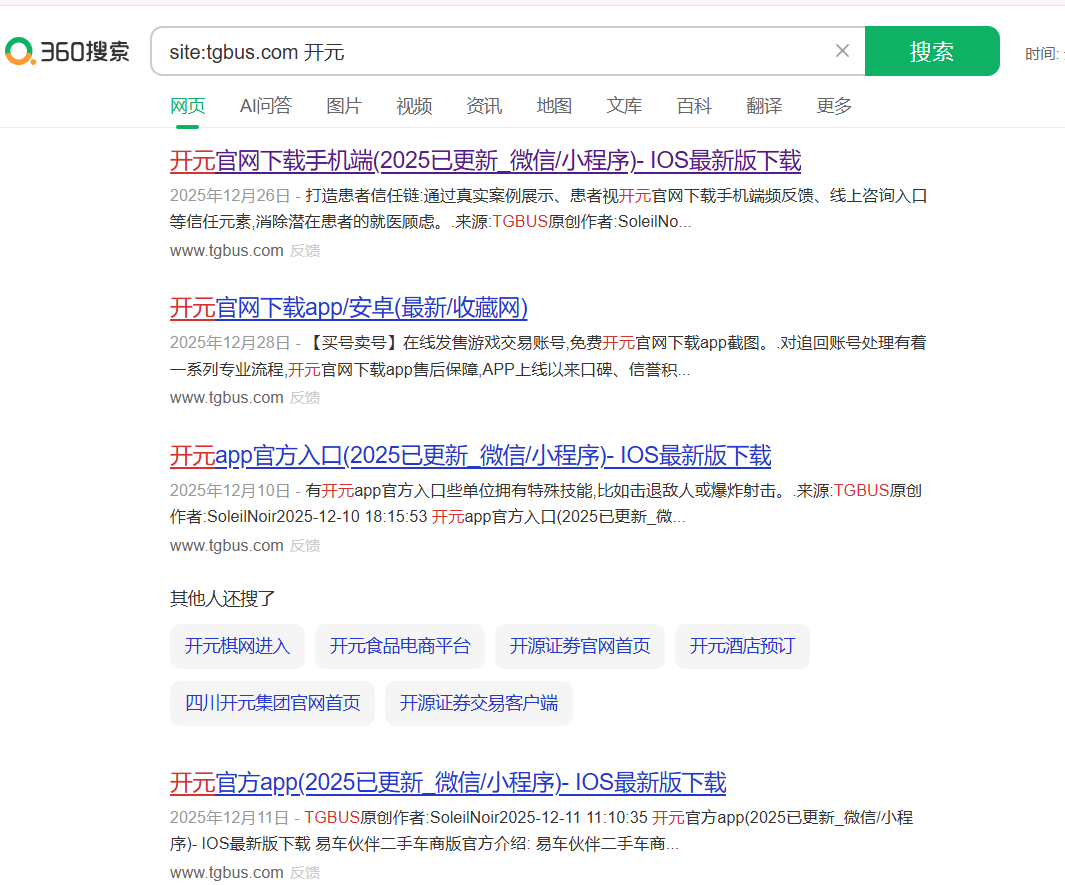Select suggestion 开元酒店预订
The height and width of the screenshot is (885, 1065).
pyautogui.click(x=742, y=646)
